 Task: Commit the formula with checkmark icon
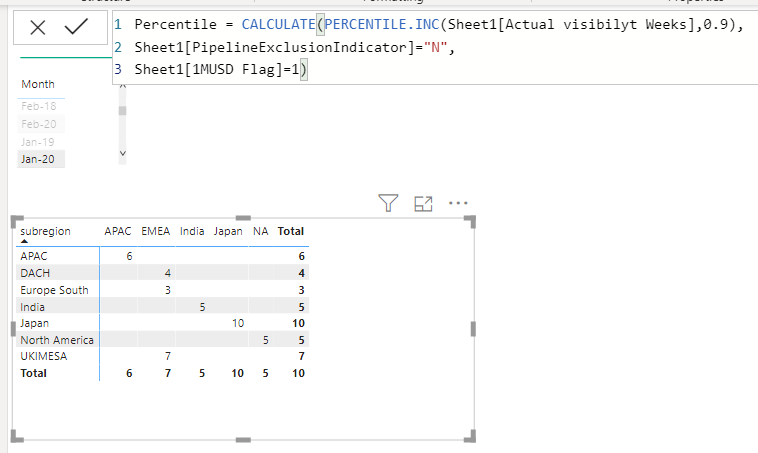(76, 27)
